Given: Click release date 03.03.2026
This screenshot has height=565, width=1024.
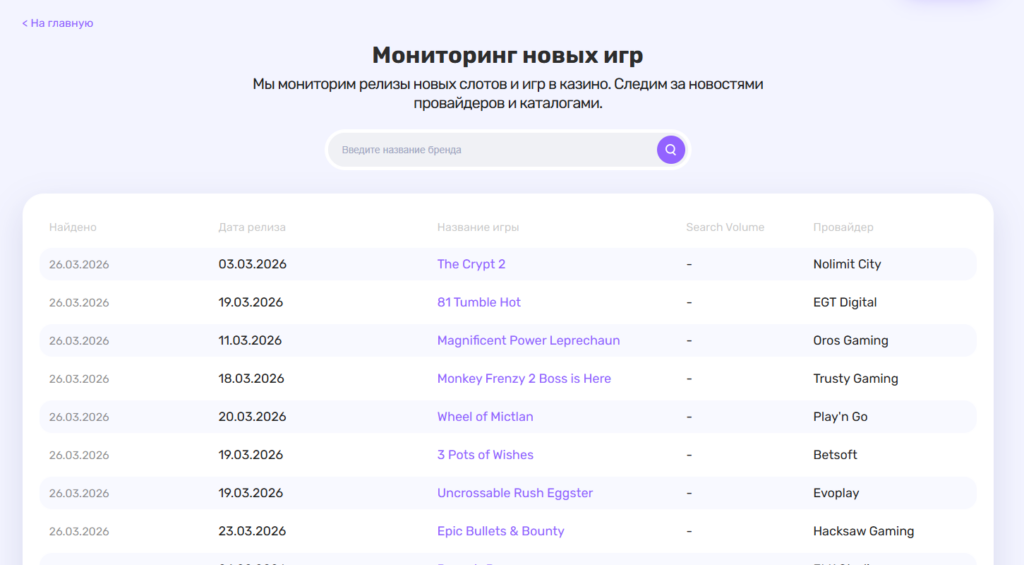Looking at the screenshot, I should point(252,264).
